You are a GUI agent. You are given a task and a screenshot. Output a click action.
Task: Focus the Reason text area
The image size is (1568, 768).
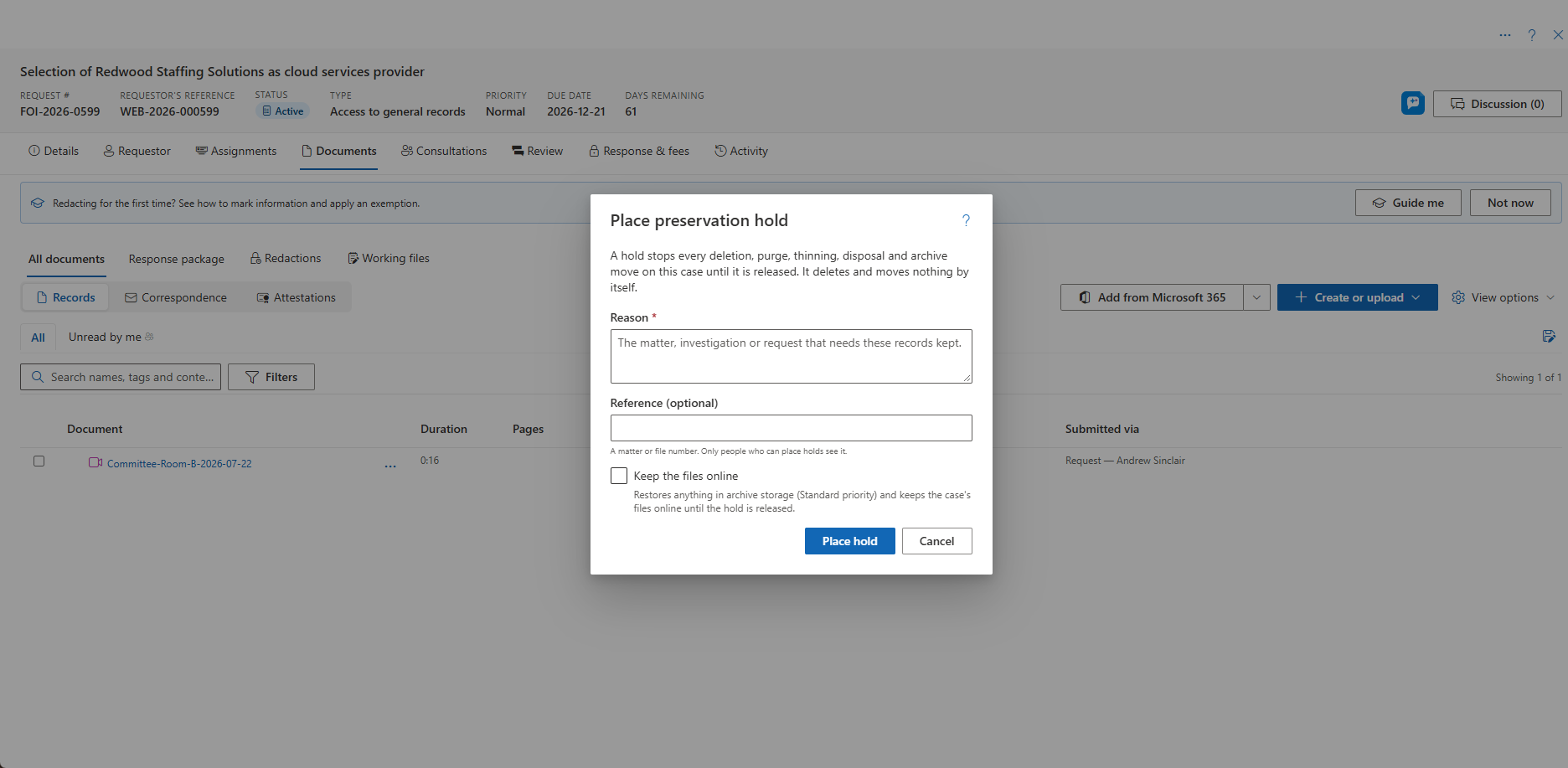(x=791, y=356)
